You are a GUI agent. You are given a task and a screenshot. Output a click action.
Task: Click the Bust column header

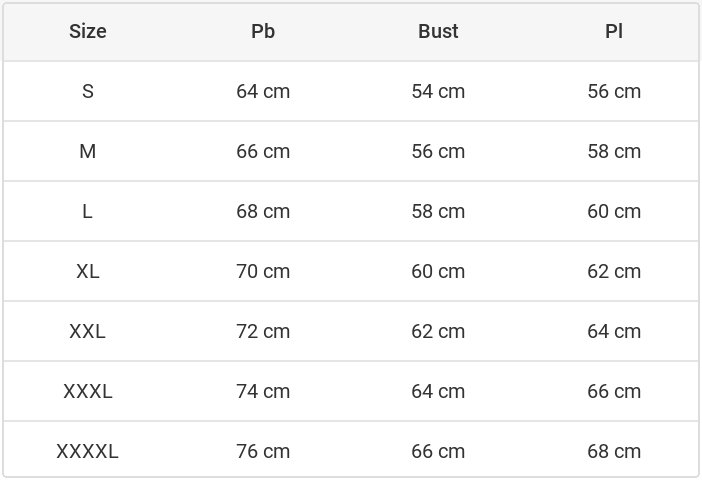(x=438, y=31)
